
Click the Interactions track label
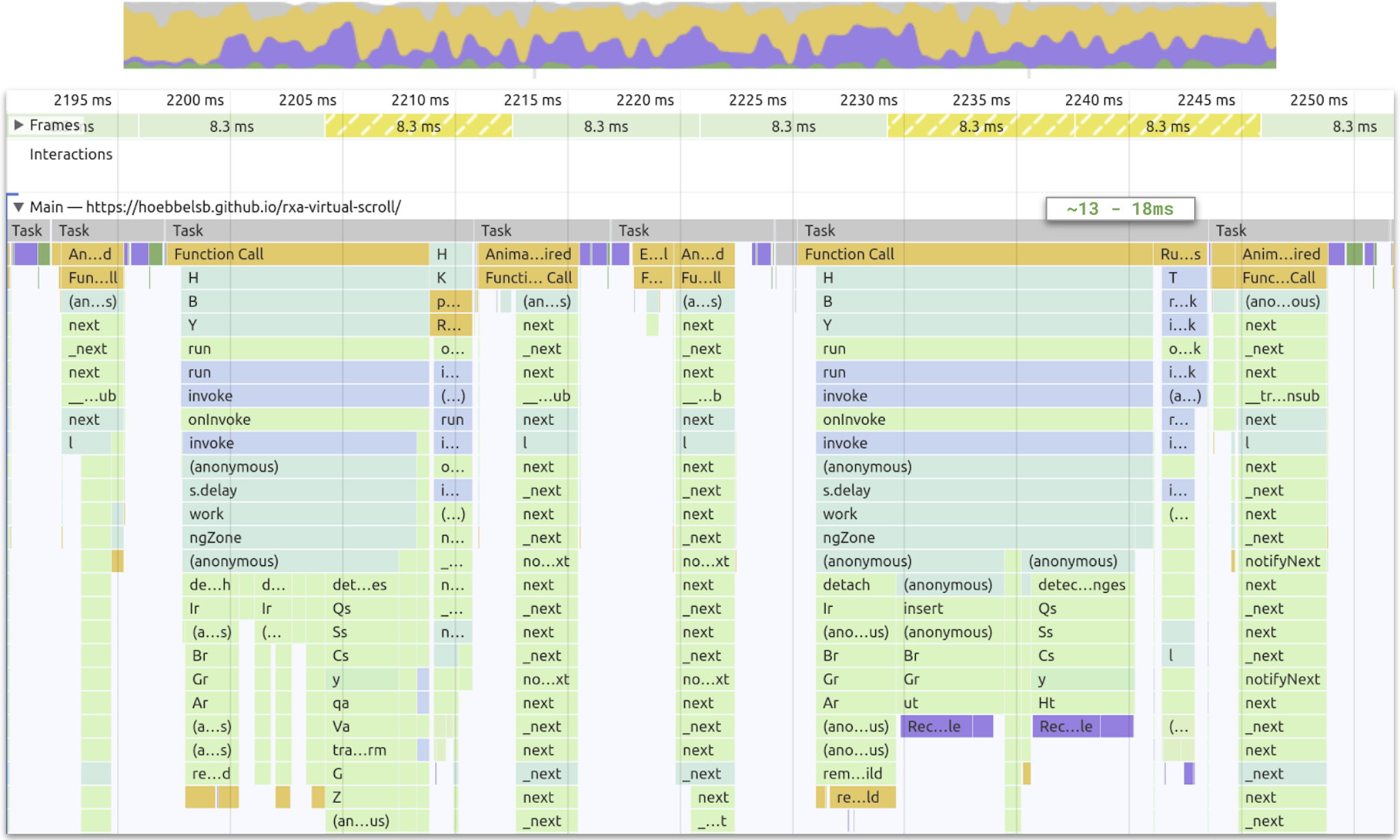coord(70,154)
